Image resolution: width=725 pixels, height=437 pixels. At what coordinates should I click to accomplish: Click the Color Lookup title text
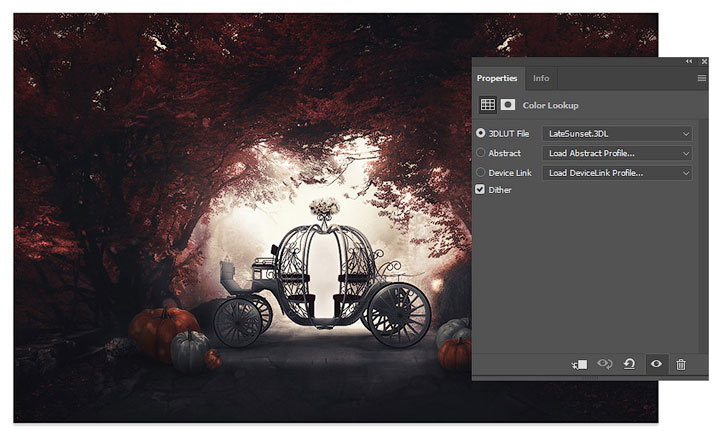point(550,105)
